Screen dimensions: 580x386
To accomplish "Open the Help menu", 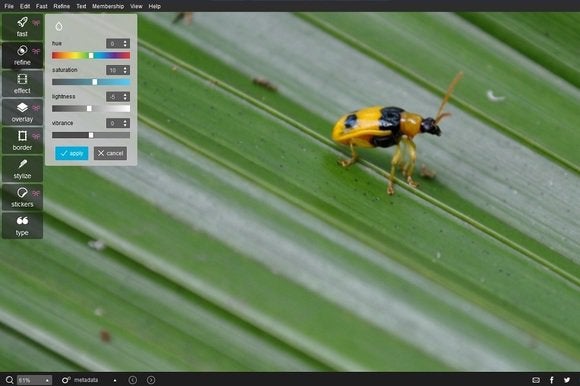I will tap(155, 6).
